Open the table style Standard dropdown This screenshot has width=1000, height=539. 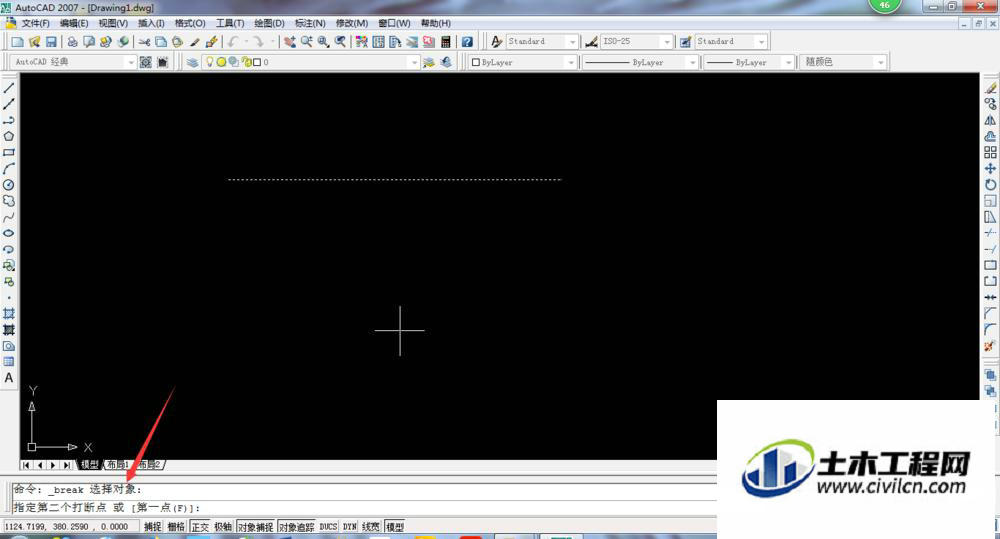[x=761, y=42]
